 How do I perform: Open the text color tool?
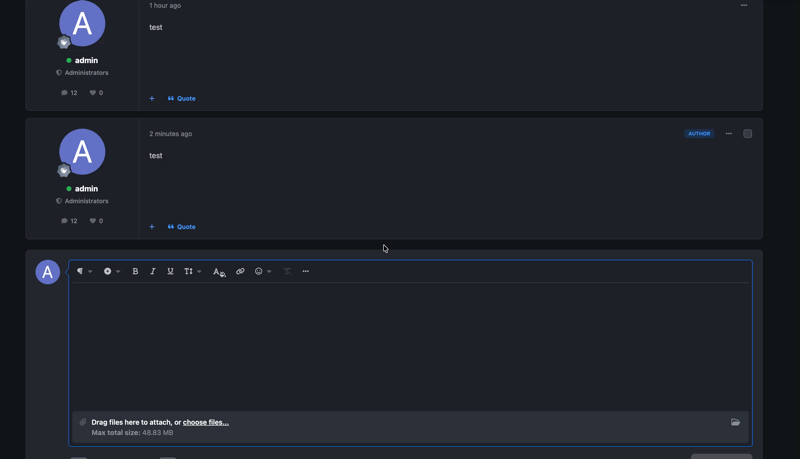point(219,272)
